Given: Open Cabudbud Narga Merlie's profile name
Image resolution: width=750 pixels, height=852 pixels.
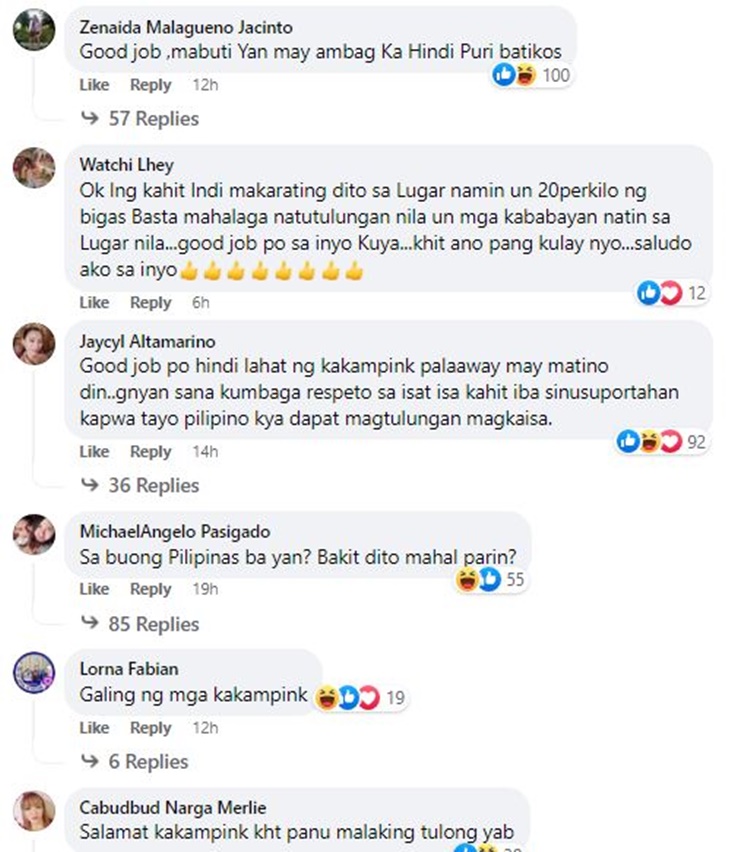Looking at the screenshot, I should tap(173, 807).
